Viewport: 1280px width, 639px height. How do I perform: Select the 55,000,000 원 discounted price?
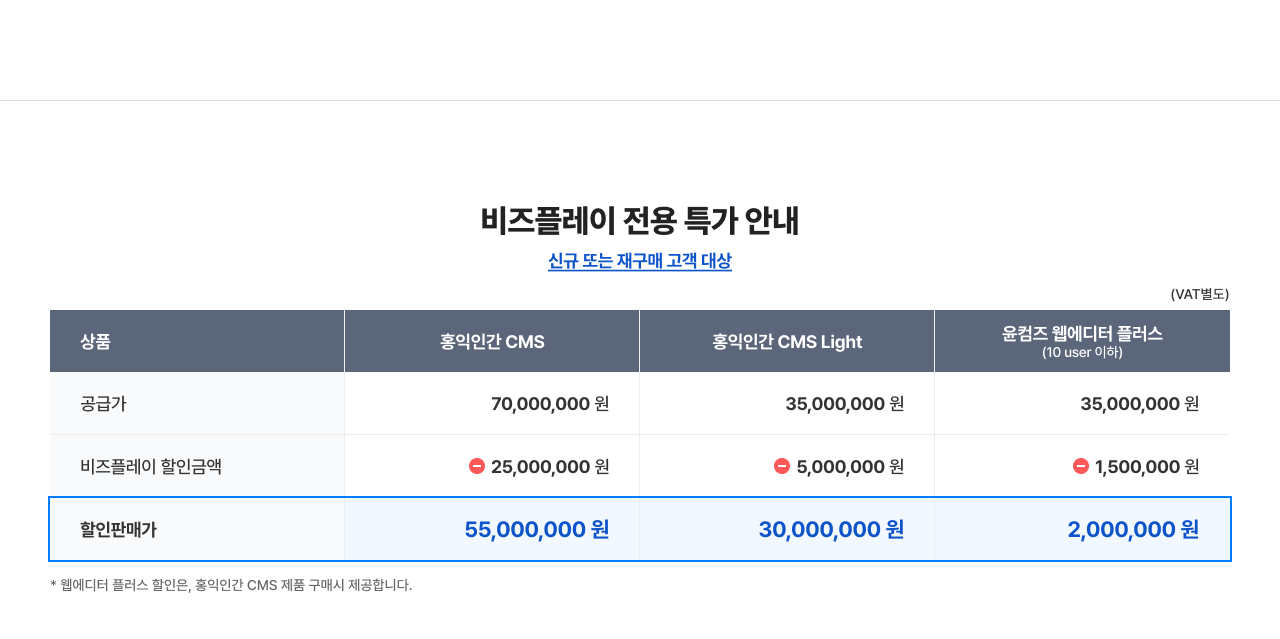pos(537,529)
